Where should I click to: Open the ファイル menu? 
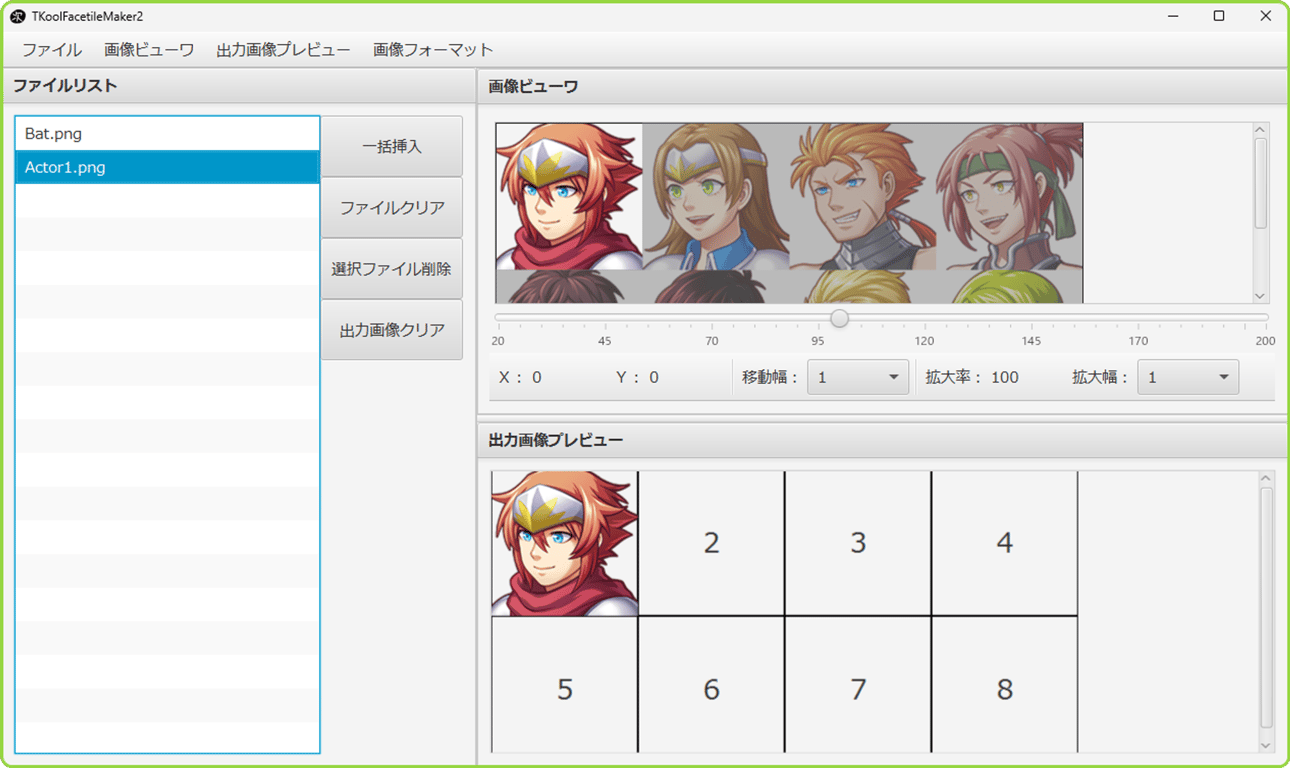[x=52, y=50]
